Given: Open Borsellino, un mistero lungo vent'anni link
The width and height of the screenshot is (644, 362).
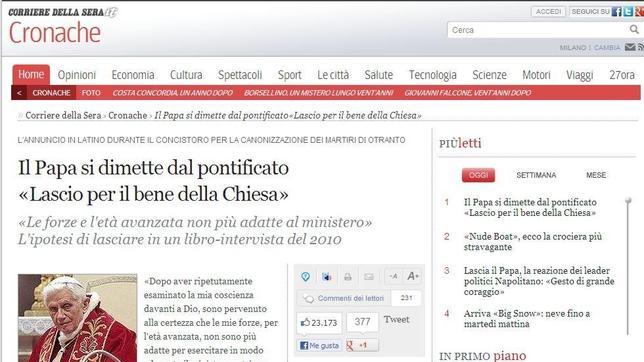Looking at the screenshot, I should point(318,93).
